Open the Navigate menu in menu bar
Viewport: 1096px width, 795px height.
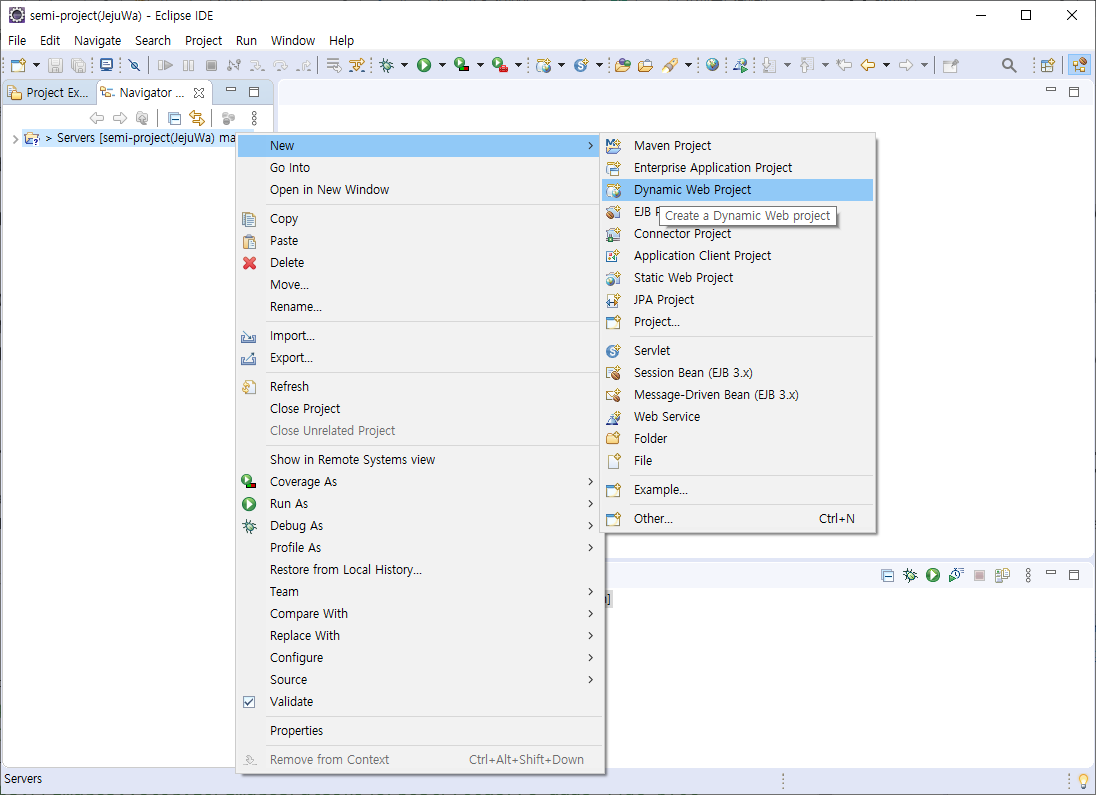coord(97,41)
